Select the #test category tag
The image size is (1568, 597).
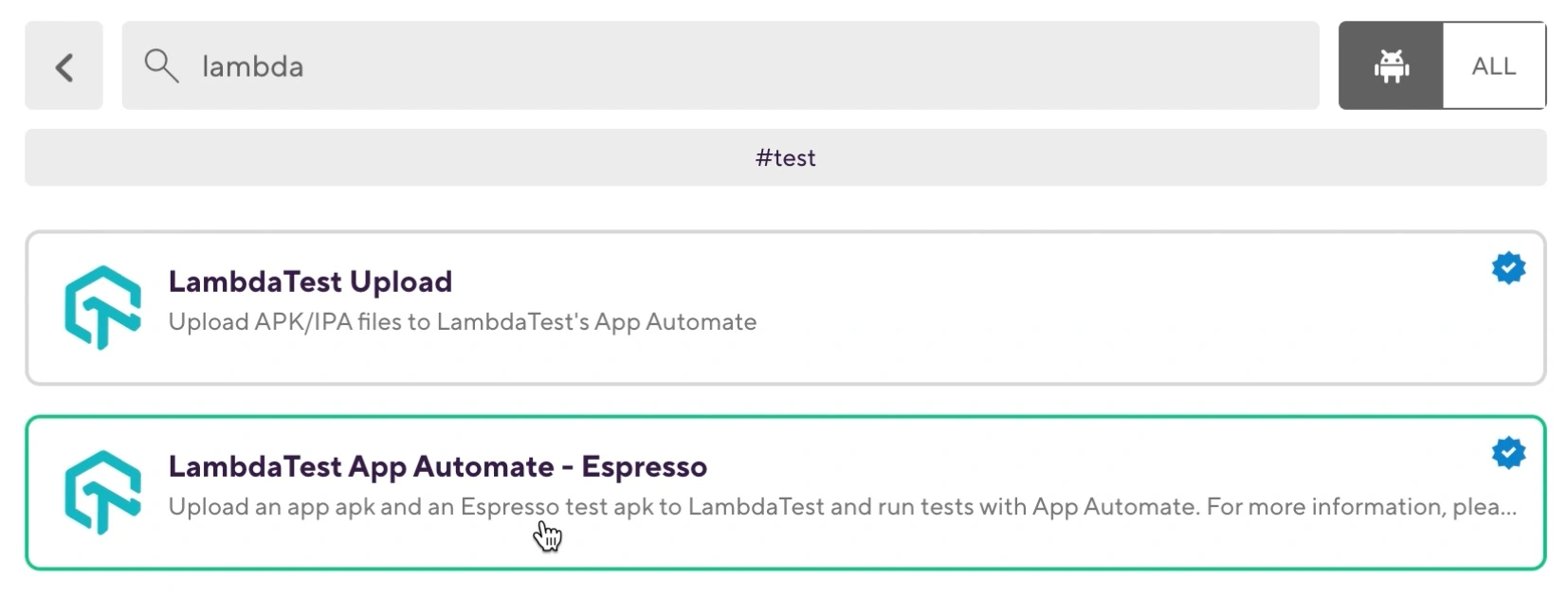point(785,157)
